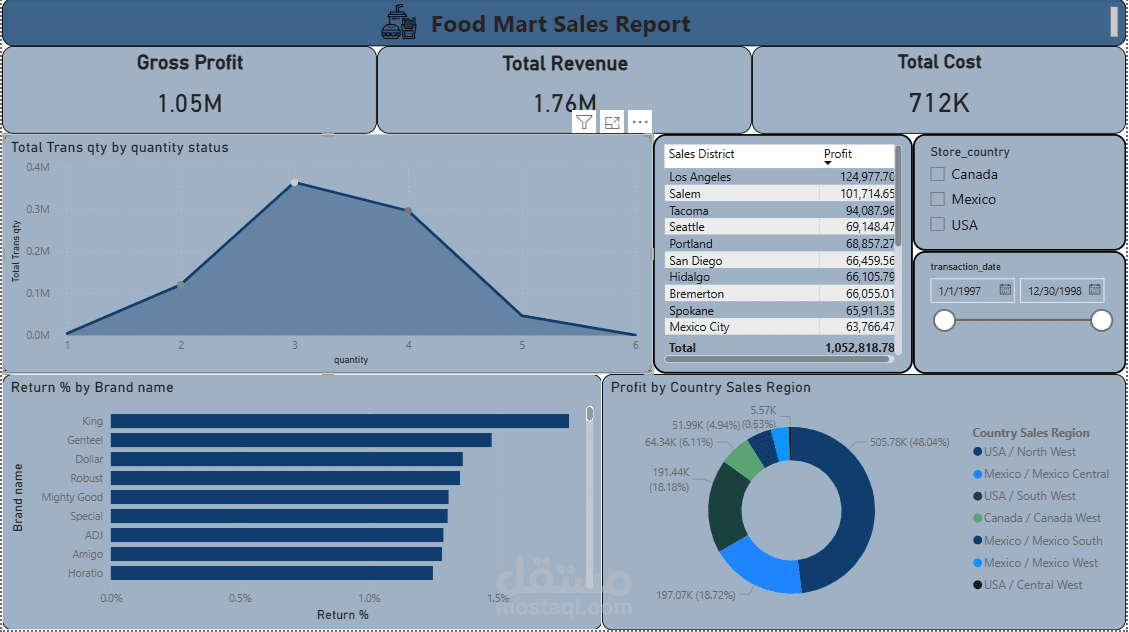Screen dimensions: 1129x632
Task: Edit the start date field 1/1/1997
Action: [x=973, y=291]
